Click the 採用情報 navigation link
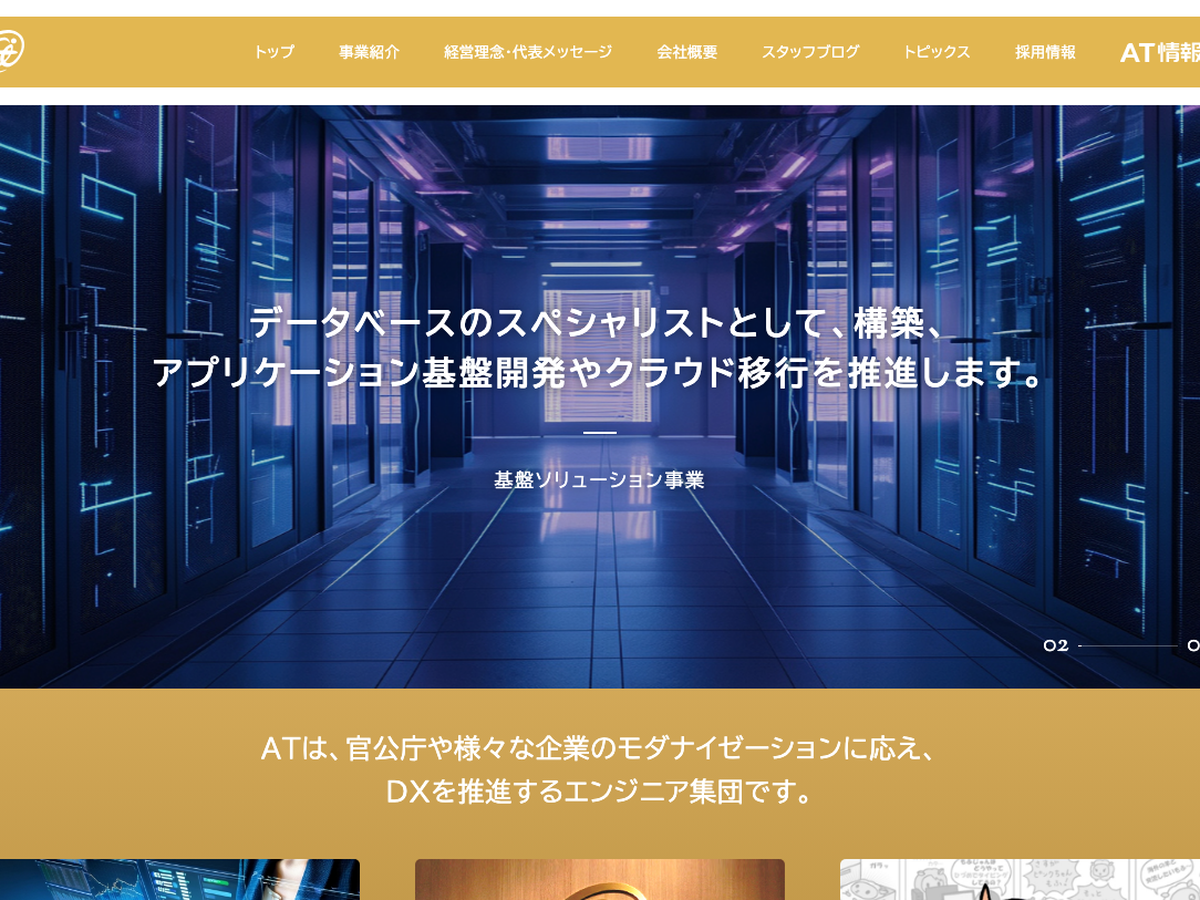 click(1045, 52)
